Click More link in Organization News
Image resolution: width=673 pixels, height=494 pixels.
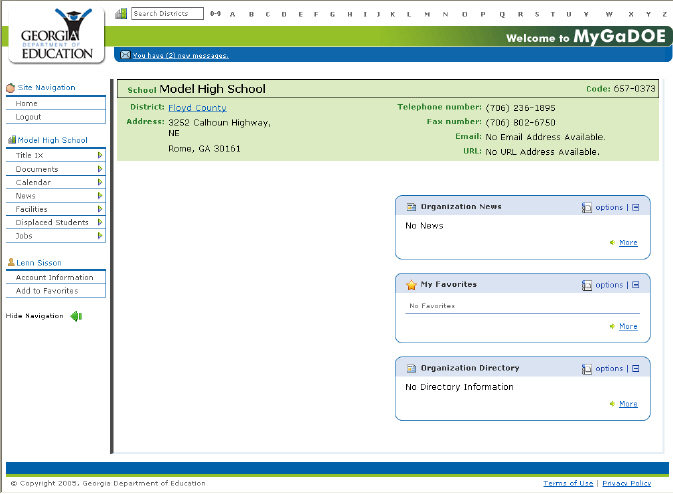[x=628, y=242]
